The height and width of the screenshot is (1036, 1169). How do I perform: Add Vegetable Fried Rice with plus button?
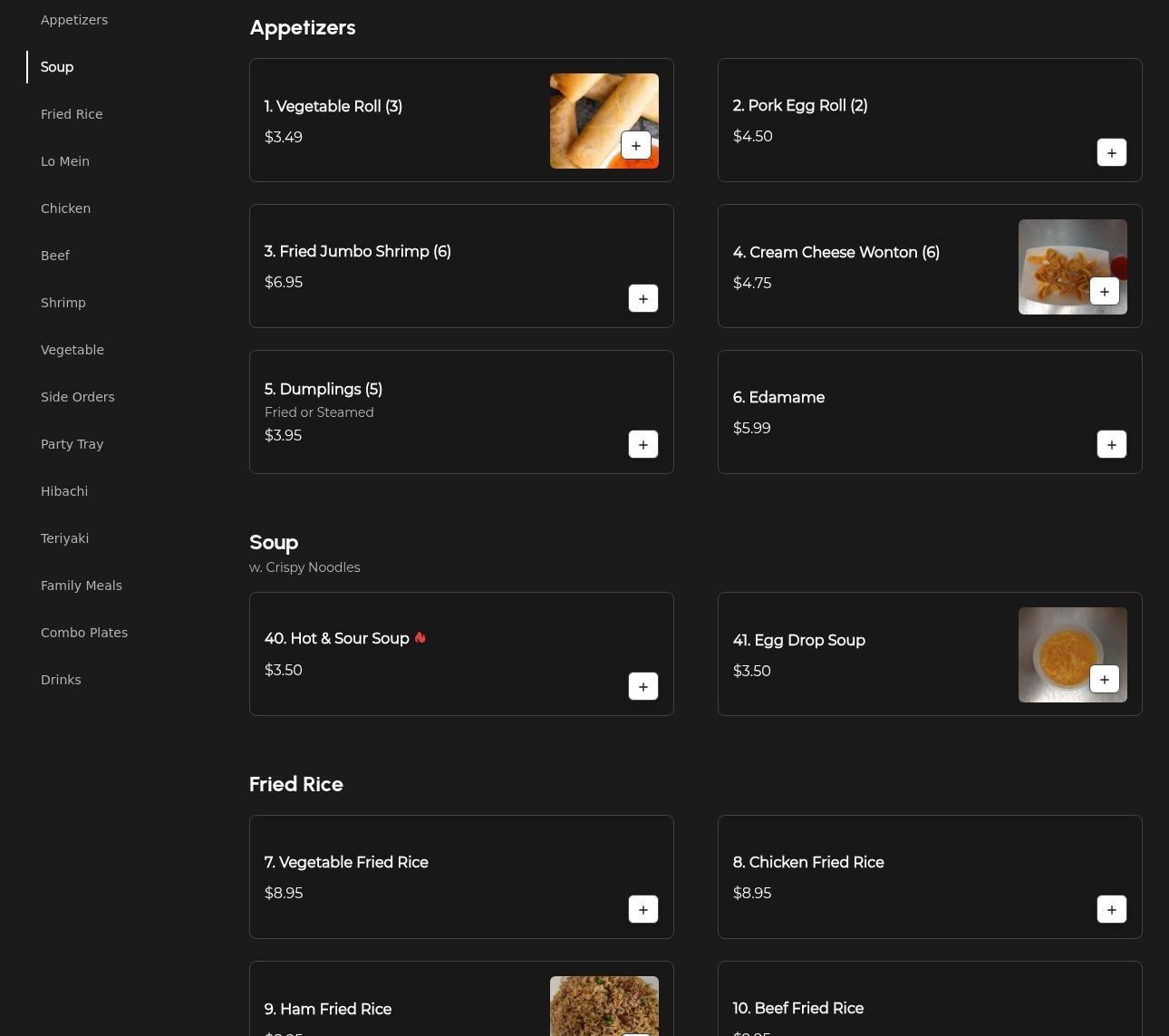(x=642, y=909)
